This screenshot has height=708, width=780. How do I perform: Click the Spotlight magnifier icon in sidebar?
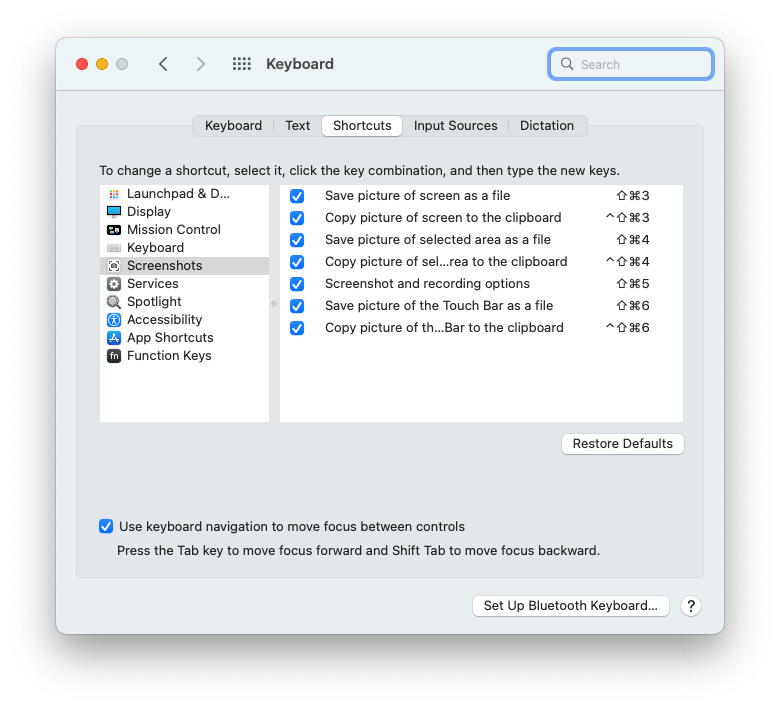pyautogui.click(x=114, y=302)
